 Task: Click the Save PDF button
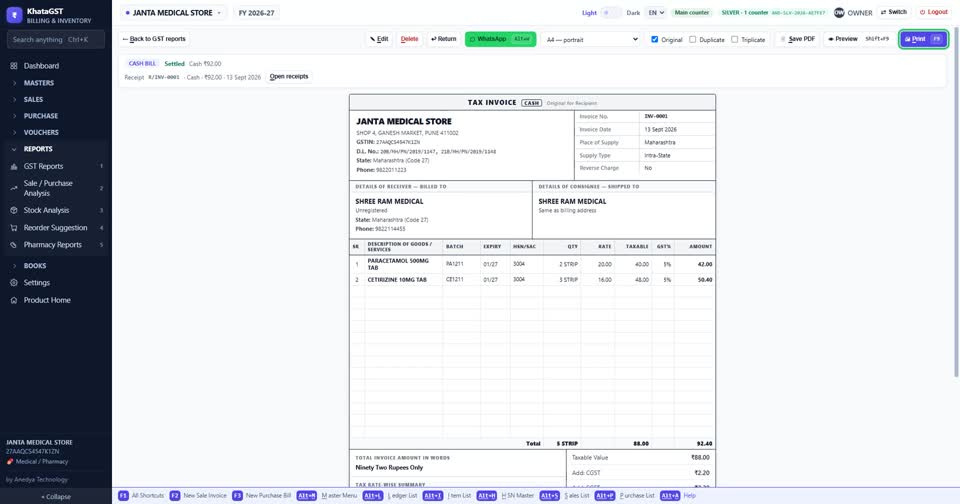coord(798,39)
